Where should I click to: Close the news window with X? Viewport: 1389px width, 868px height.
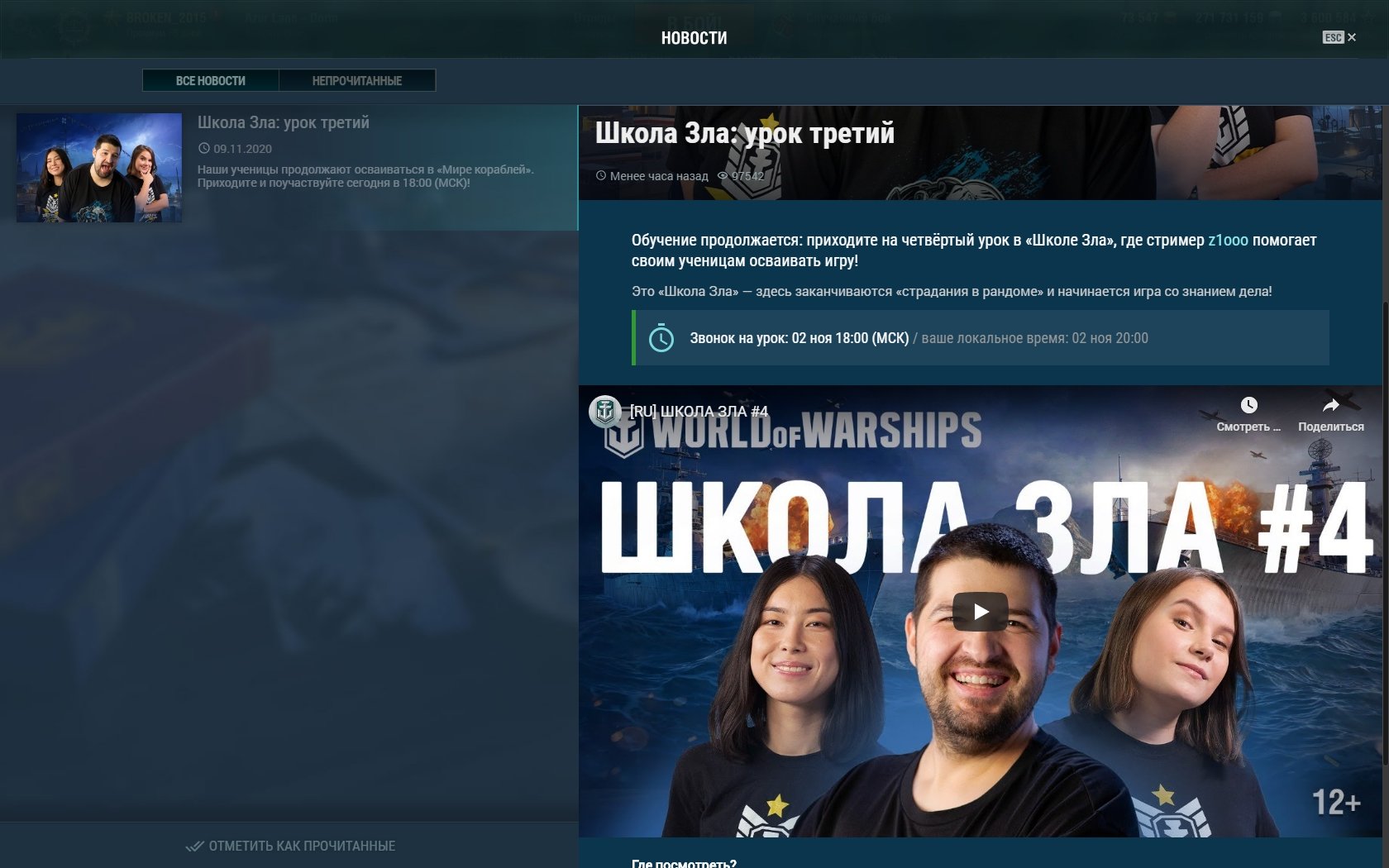point(1352,37)
